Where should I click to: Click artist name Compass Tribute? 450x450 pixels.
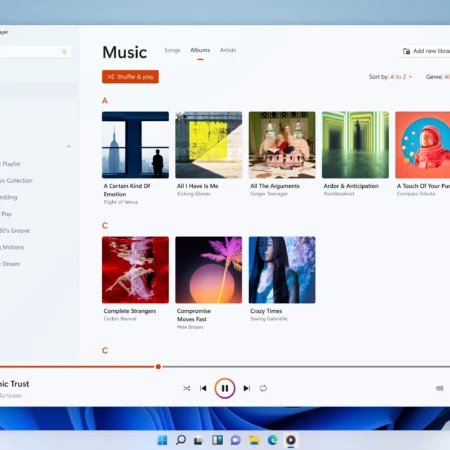416,194
